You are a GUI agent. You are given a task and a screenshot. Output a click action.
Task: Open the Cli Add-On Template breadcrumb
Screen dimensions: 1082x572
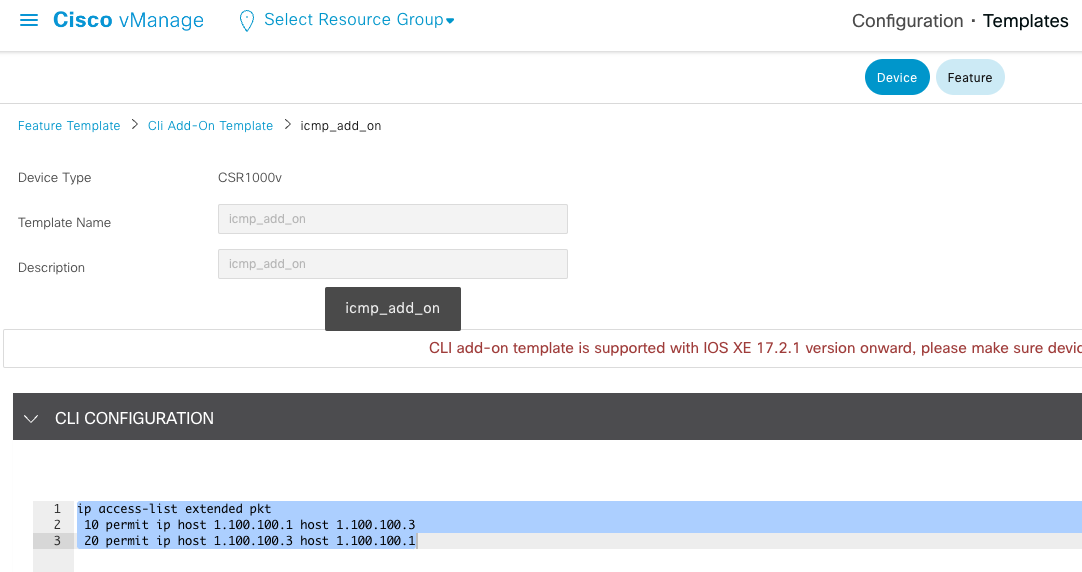[x=210, y=126]
